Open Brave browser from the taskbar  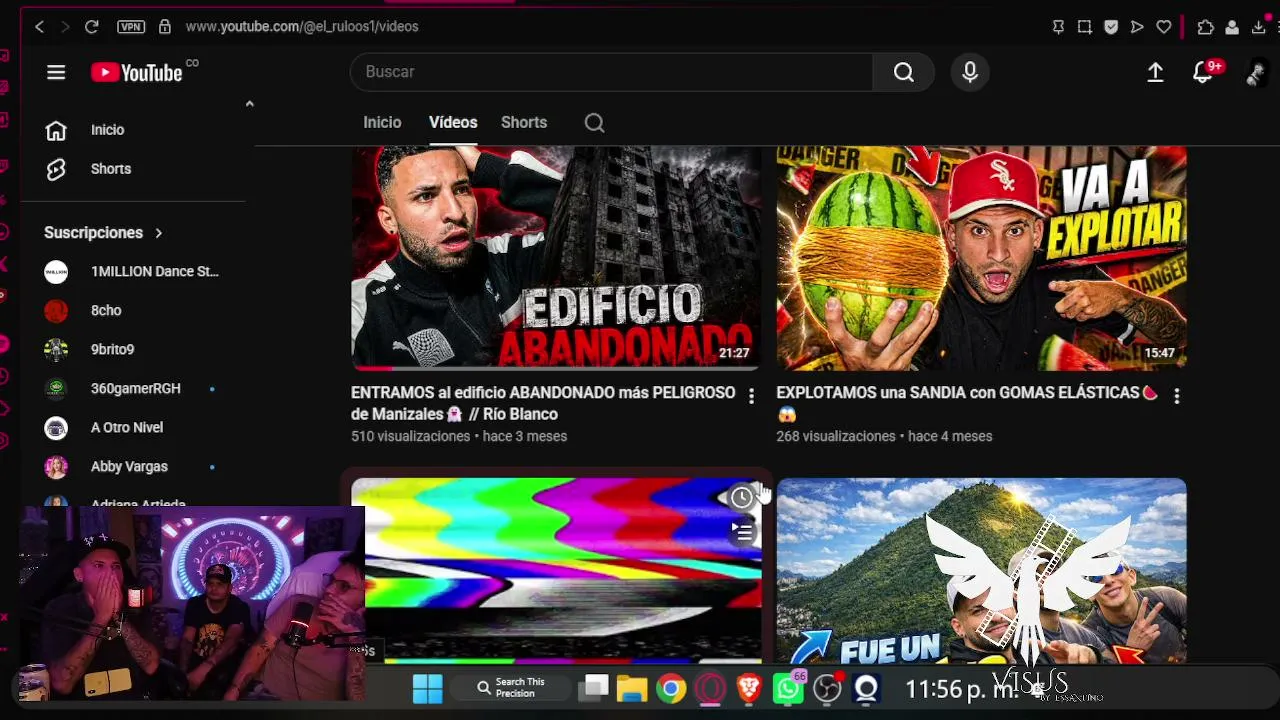(x=748, y=688)
